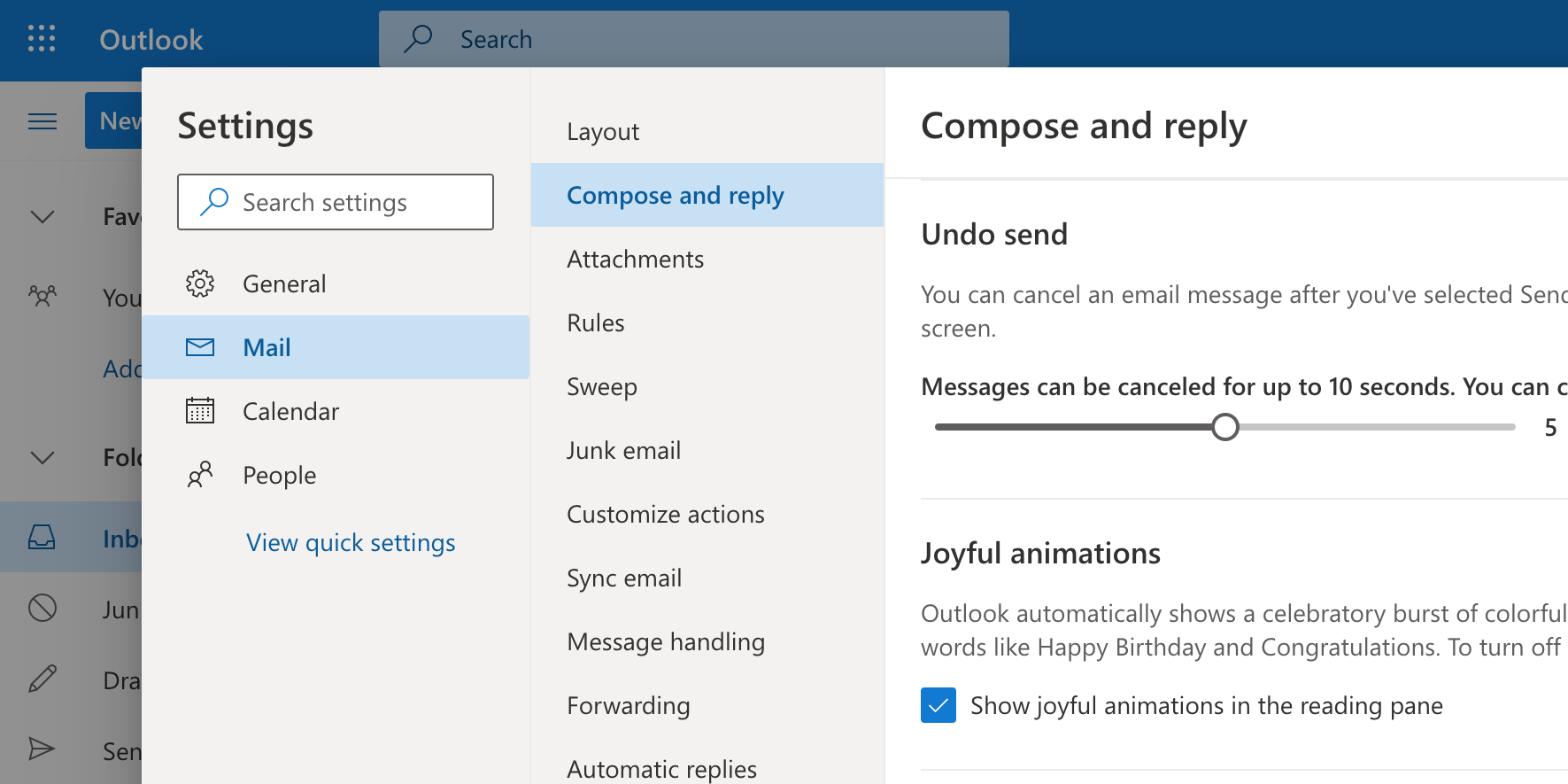This screenshot has width=1568, height=784.
Task: Click the Drafts pencil icon
Action: 42,679
